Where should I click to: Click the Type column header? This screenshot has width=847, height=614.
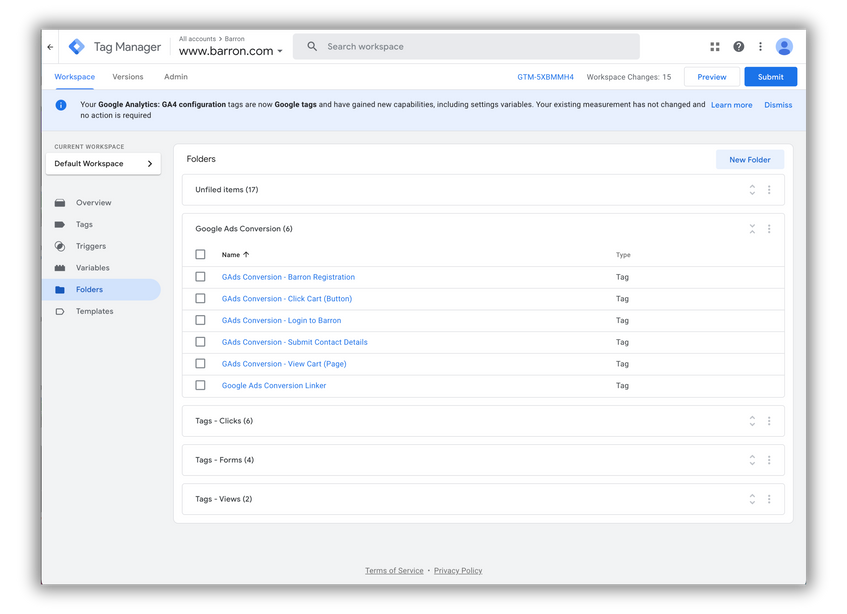click(623, 255)
